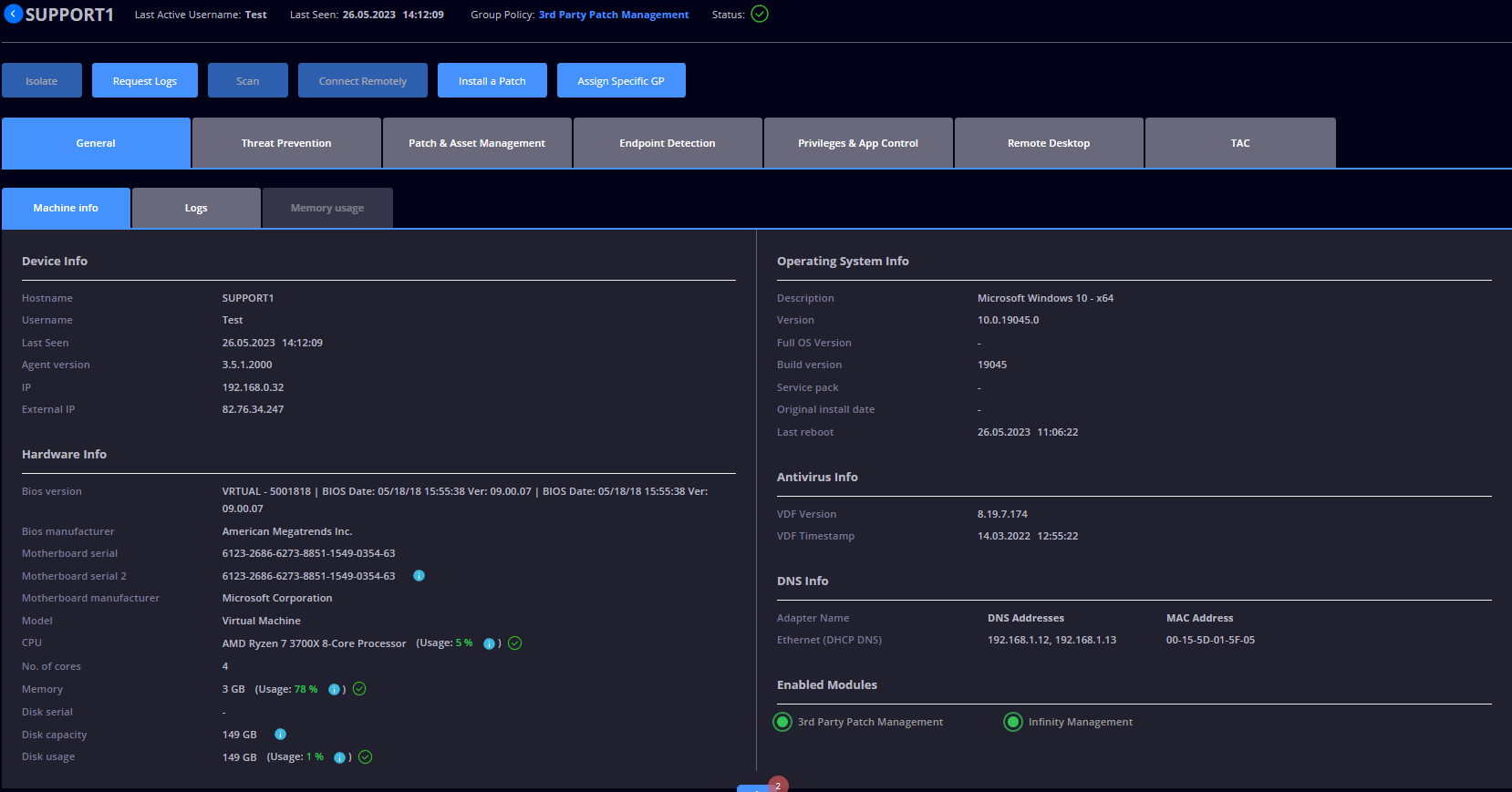
Task: Open CPU usage info icon
Action: click(x=489, y=643)
